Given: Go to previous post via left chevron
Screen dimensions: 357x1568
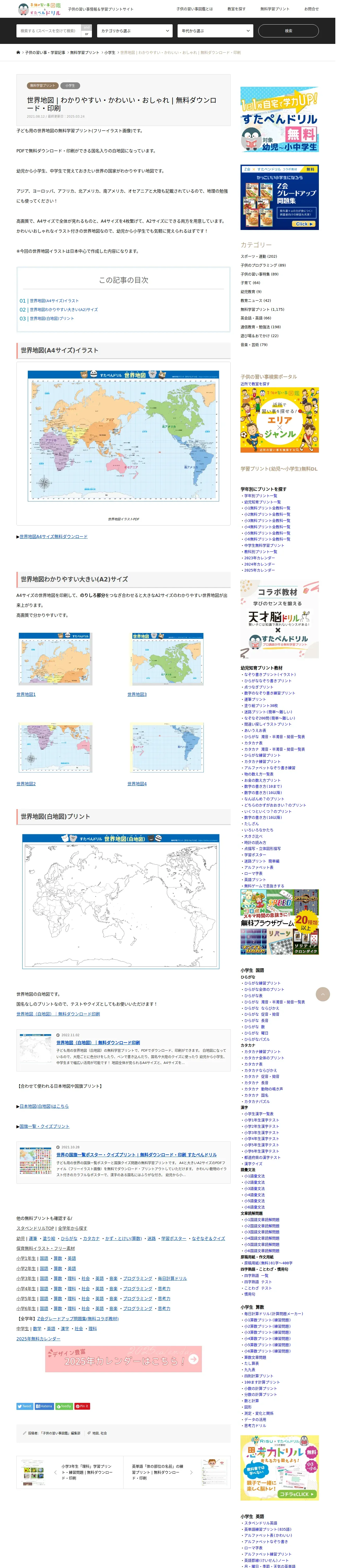Looking at the screenshot, I should pyautogui.click(x=55, y=1472).
